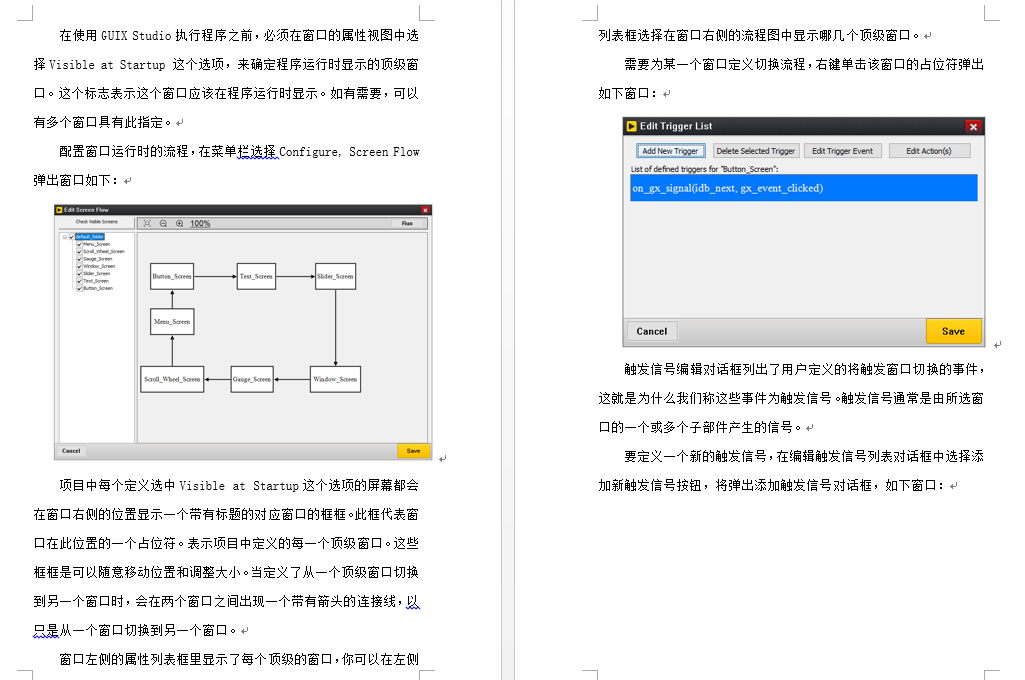Click Edit Action(s) button
The height and width of the screenshot is (680, 1025).
click(x=929, y=151)
